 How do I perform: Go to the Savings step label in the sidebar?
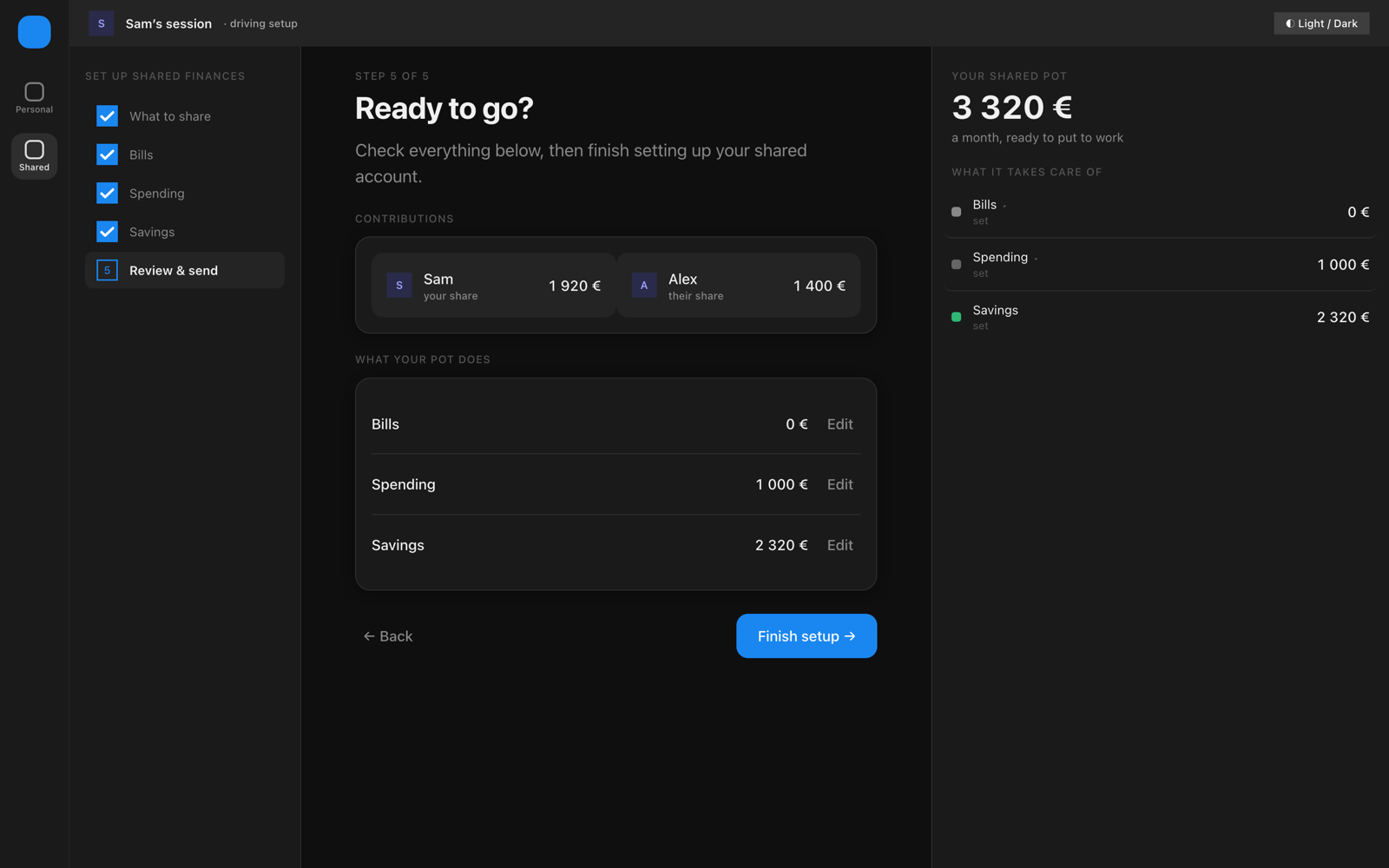152,232
